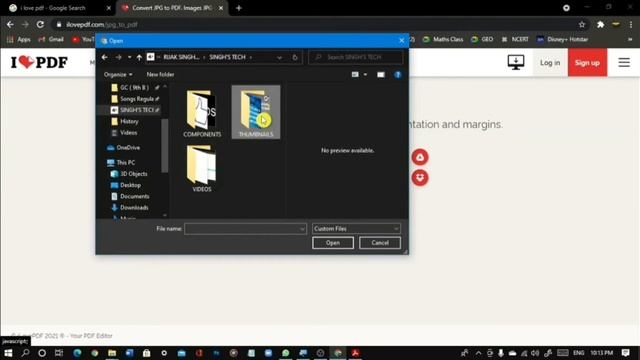Go back in the Open dialog
The image size is (640, 360).
(104, 57)
